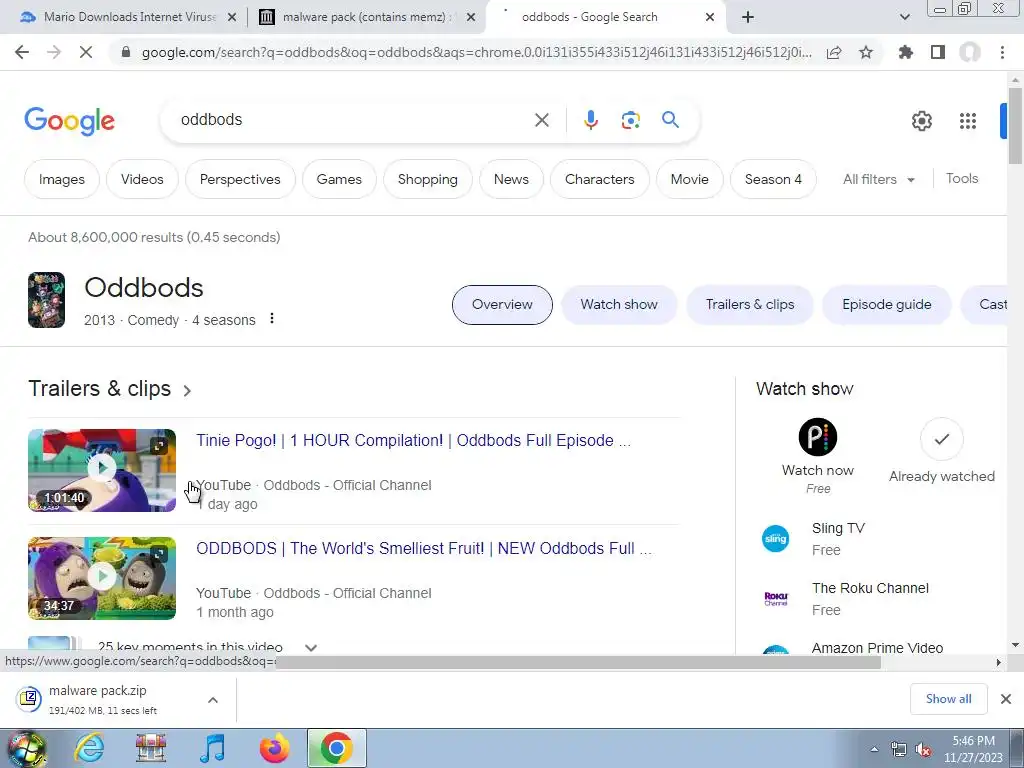The image size is (1024, 768).
Task: Filter results by Images
Action: click(61, 179)
